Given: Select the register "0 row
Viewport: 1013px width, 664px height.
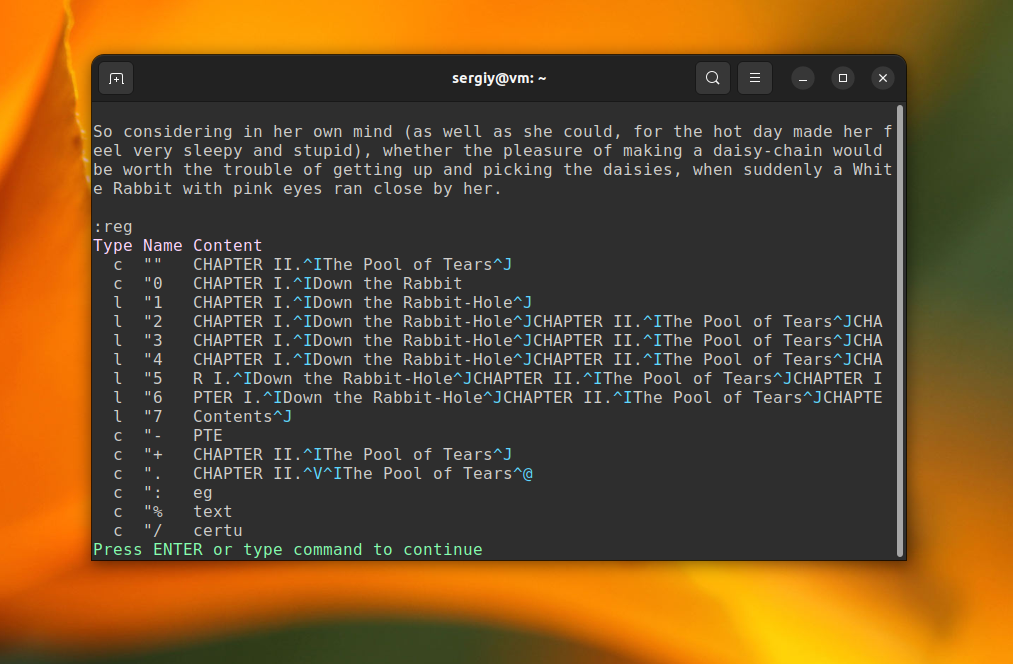Looking at the screenshot, I should (x=287, y=284).
